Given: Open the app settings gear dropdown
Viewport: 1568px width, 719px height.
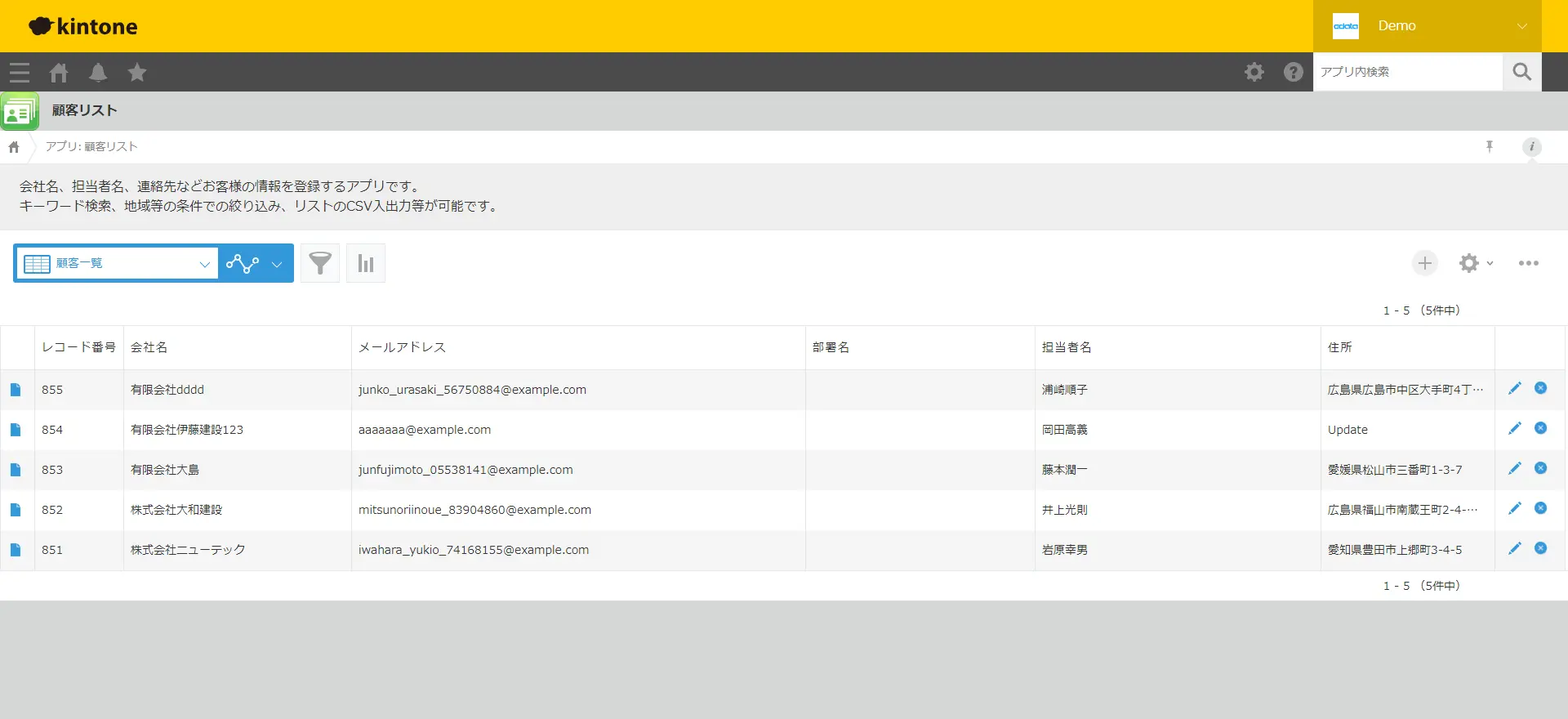Looking at the screenshot, I should point(1476,263).
